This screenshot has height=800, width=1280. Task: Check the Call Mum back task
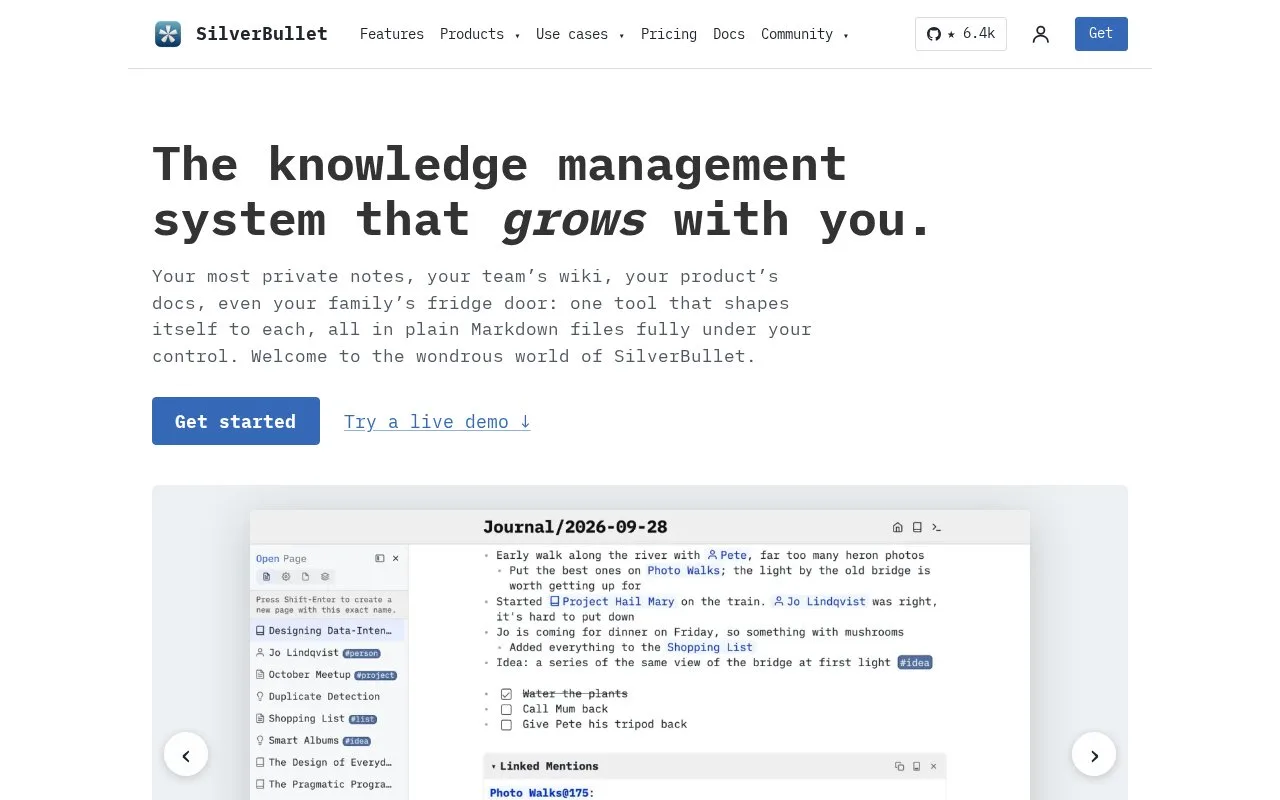click(506, 709)
